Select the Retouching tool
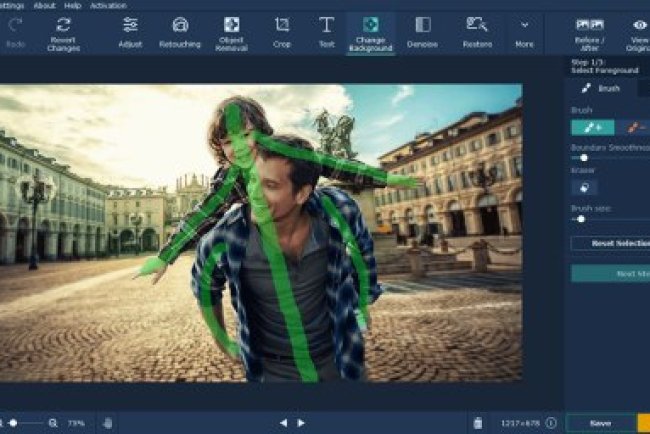 click(180, 25)
